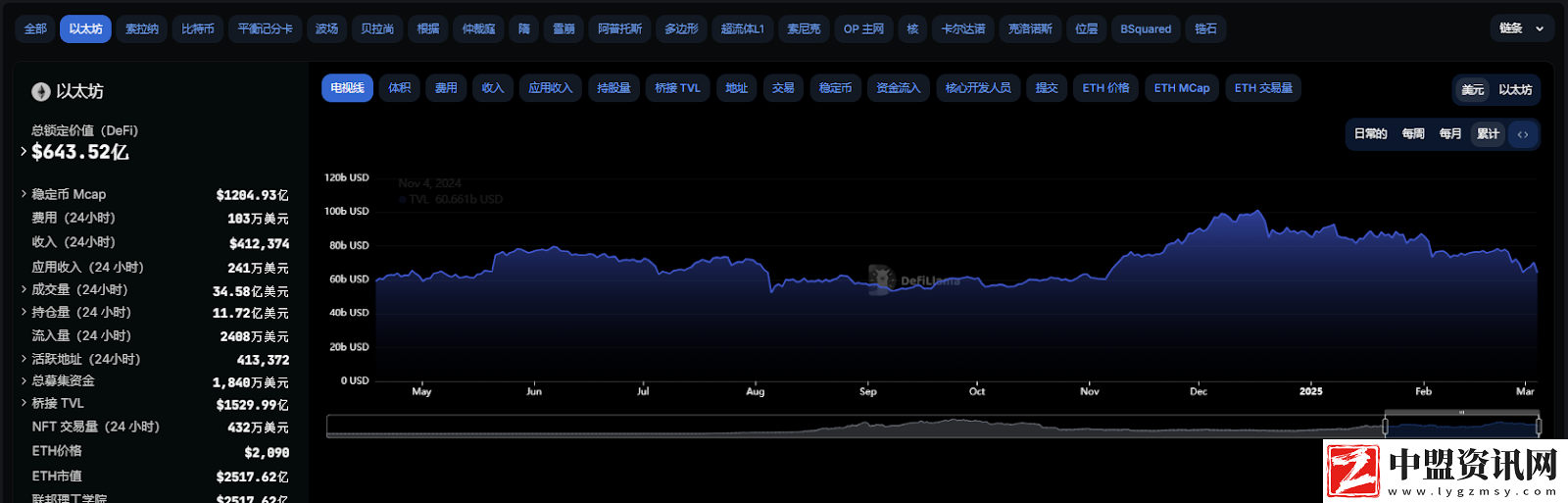Click the right handle of the range selector
The image size is (1568, 503).
[x=1538, y=427]
